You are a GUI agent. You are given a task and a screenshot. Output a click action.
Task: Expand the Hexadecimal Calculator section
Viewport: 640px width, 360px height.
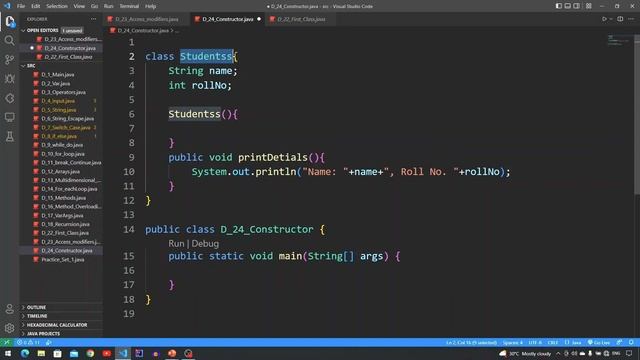tap(61, 325)
